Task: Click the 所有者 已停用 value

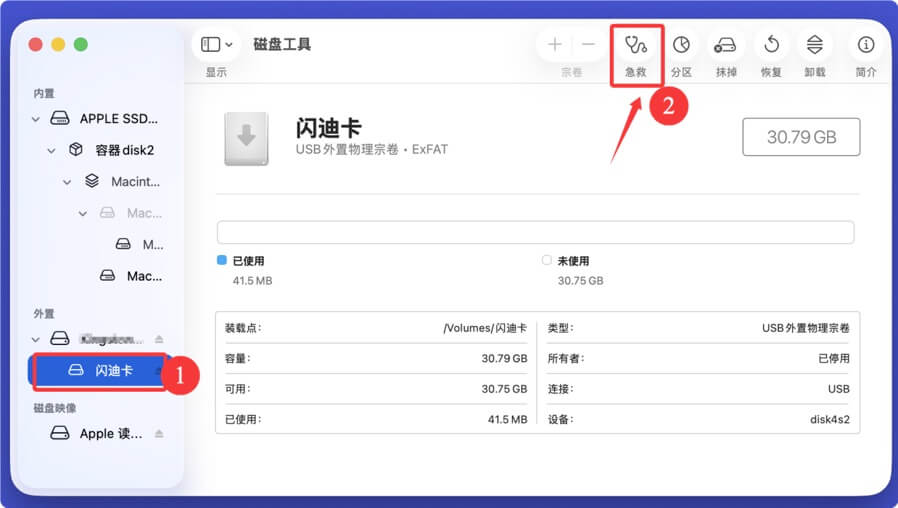Action: pos(834,359)
